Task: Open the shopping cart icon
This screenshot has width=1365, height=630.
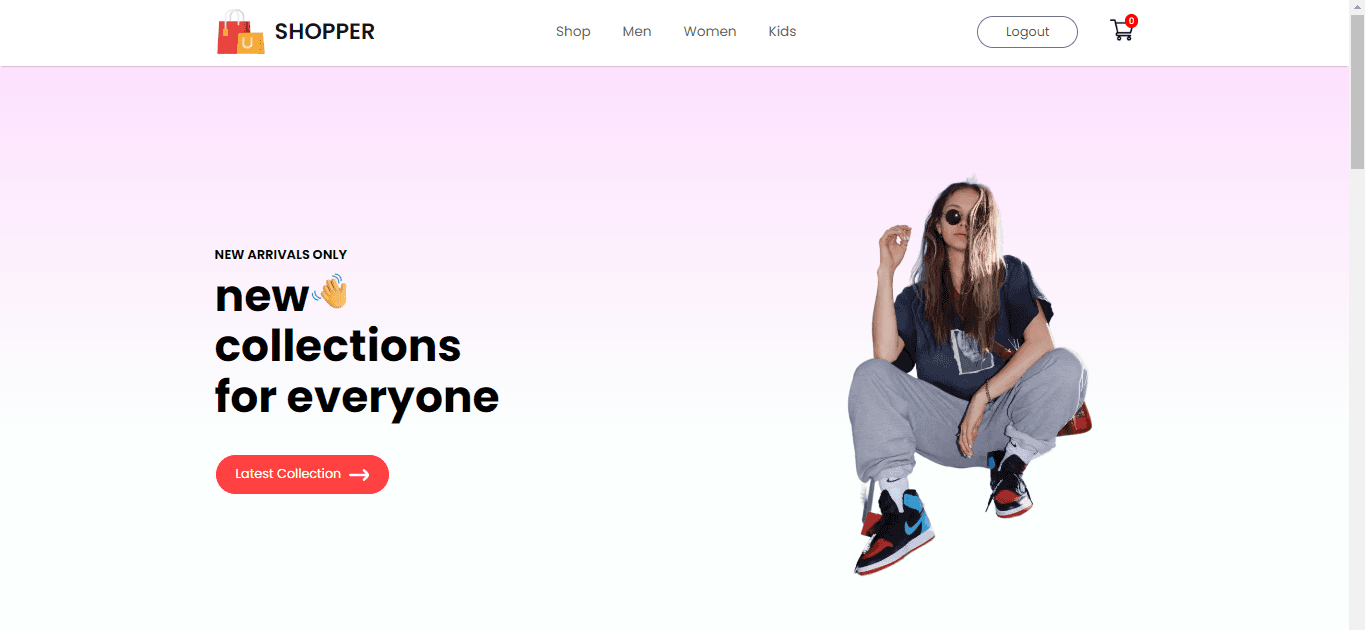Action: point(1121,31)
